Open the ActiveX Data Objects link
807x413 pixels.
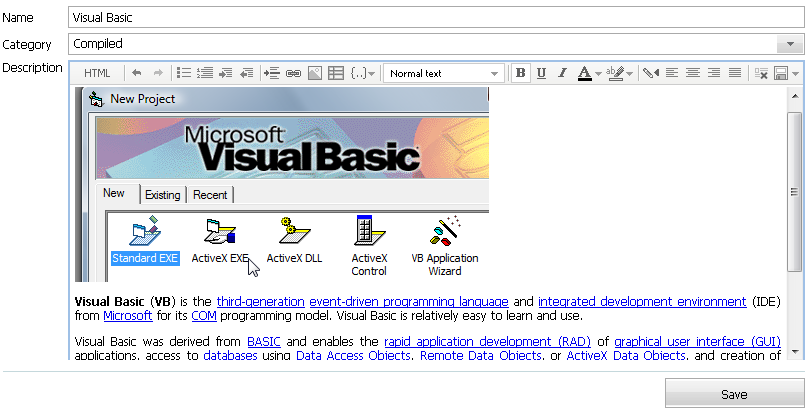click(625, 355)
